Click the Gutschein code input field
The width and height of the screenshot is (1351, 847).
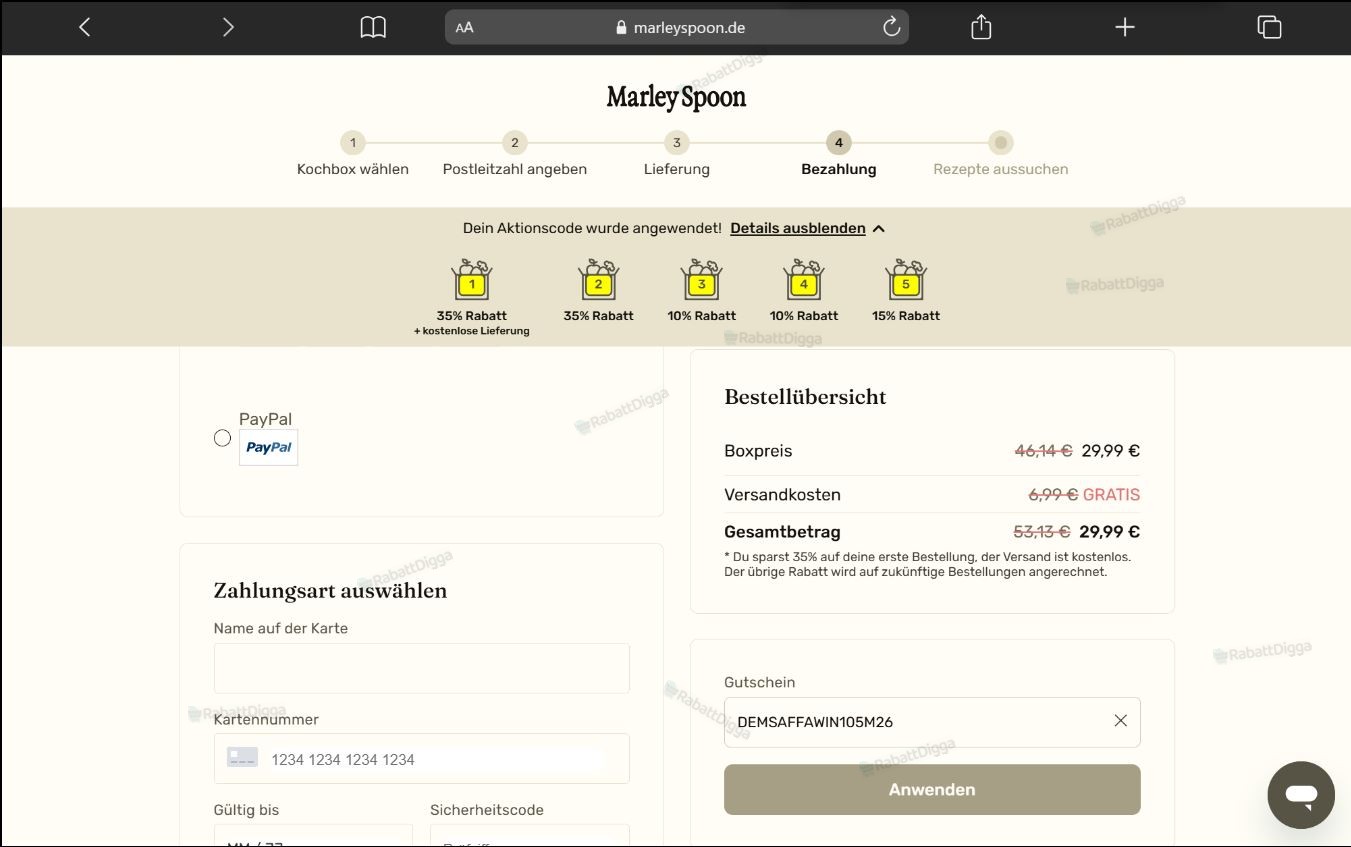click(932, 722)
